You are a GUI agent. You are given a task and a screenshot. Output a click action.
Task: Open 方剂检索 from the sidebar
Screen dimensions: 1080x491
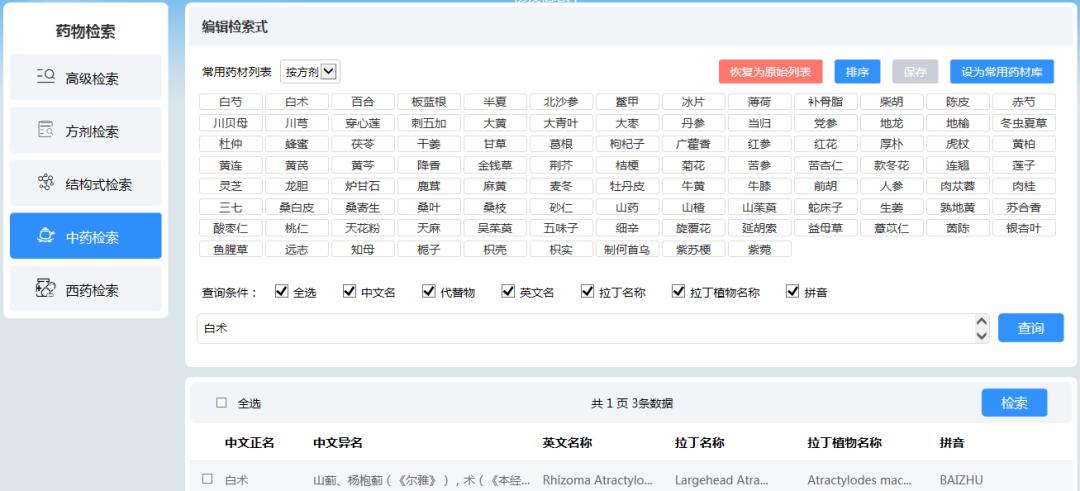coord(85,131)
